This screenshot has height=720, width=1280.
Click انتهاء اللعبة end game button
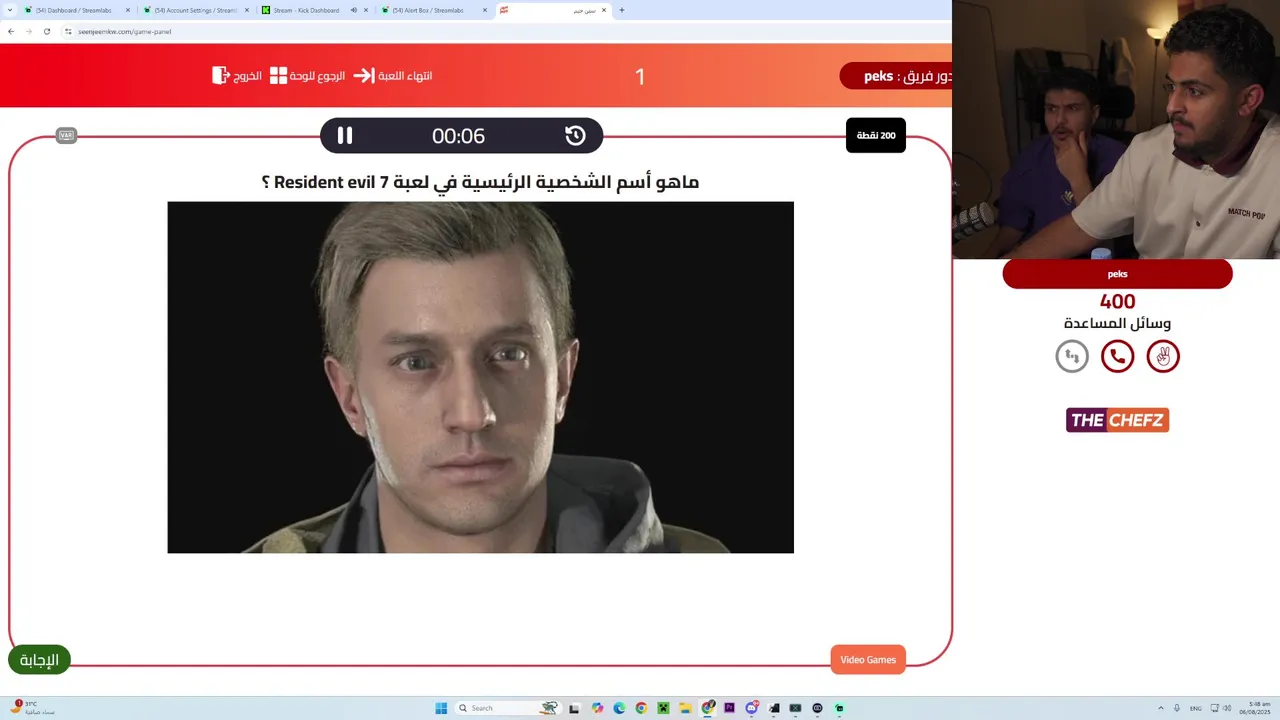pos(393,75)
